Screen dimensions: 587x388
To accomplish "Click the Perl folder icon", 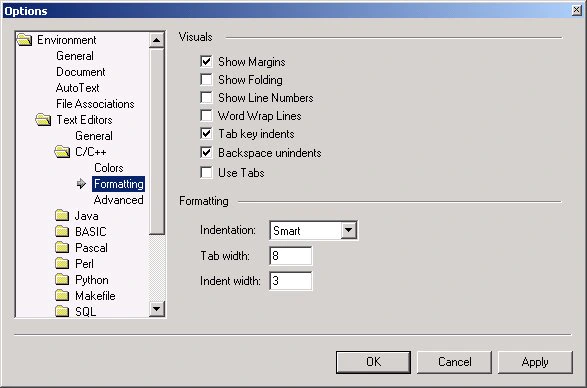I will coord(62,264).
